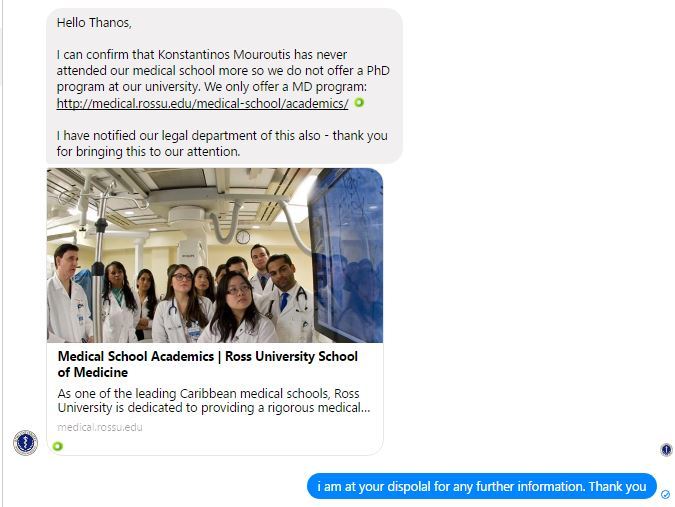The width and height of the screenshot is (675, 507).
Task: Click man with blue tie and stethoscope in photo
Action: tap(288, 297)
